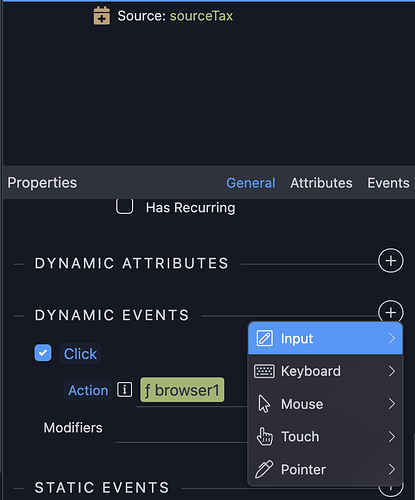Click the sourceTax link

201,16
